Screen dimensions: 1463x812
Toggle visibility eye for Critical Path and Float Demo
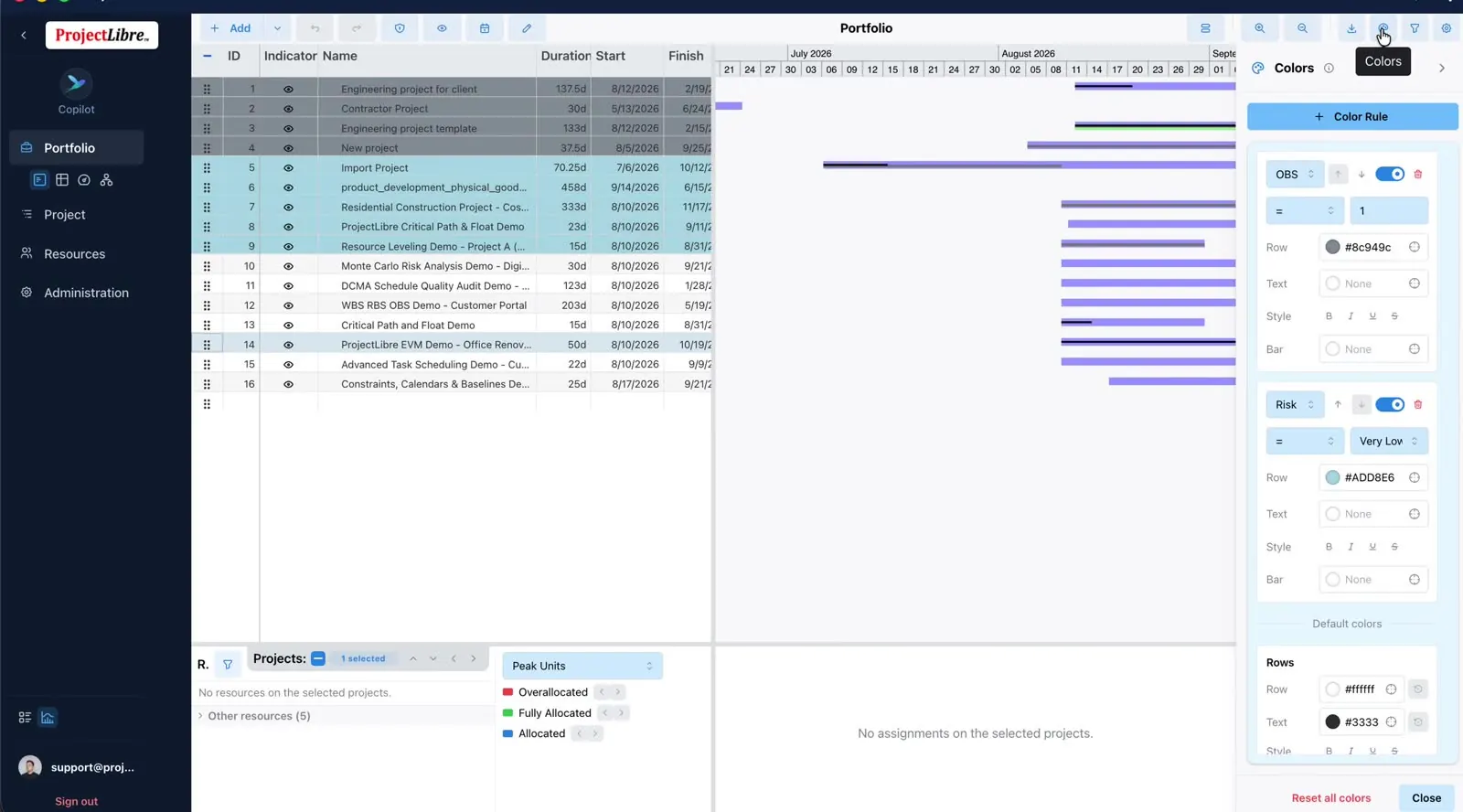(x=288, y=326)
